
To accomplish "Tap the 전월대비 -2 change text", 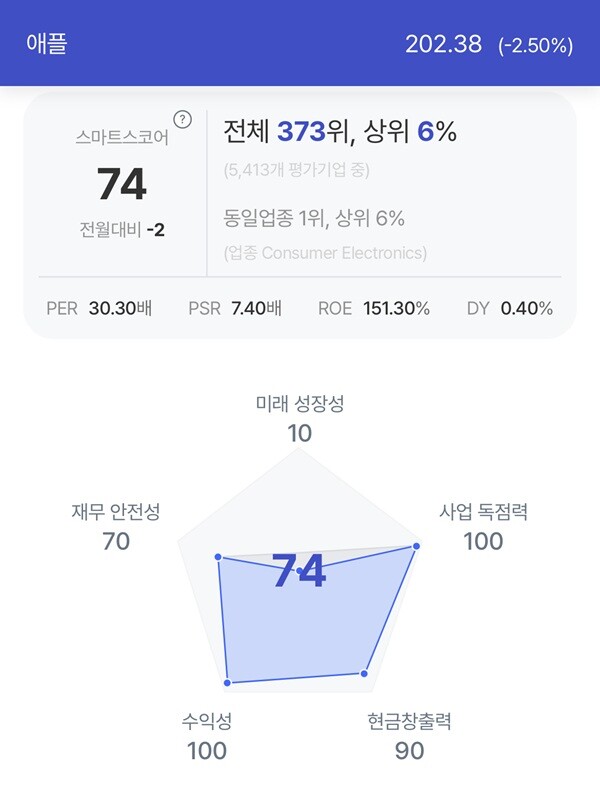I will (x=122, y=230).
